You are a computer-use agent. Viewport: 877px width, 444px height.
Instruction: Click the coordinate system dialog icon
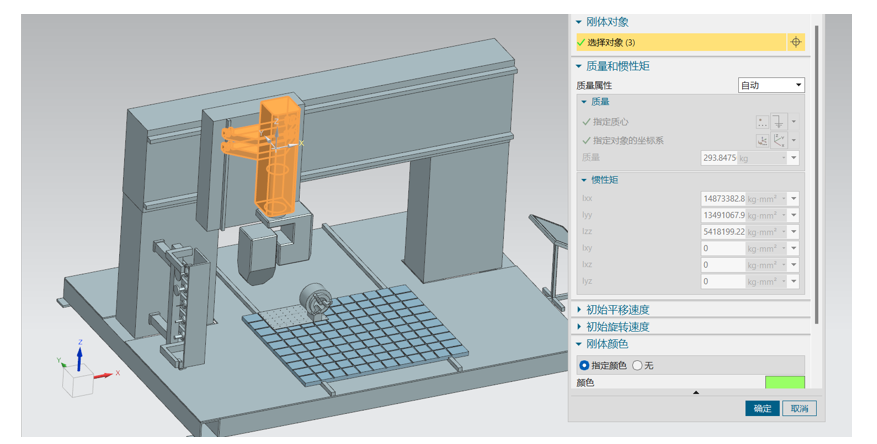[763, 140]
